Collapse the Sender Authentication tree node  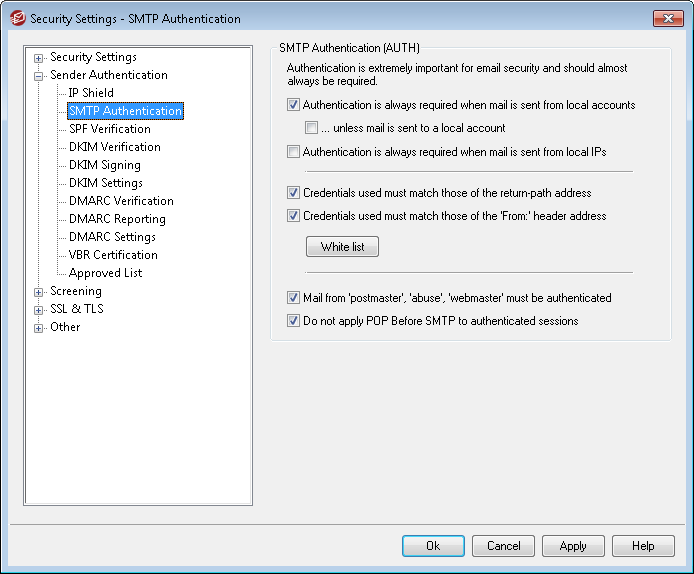tap(39, 76)
